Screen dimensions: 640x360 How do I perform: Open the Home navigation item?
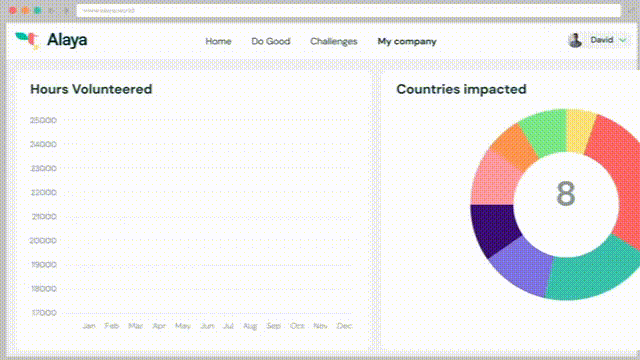pyautogui.click(x=218, y=41)
